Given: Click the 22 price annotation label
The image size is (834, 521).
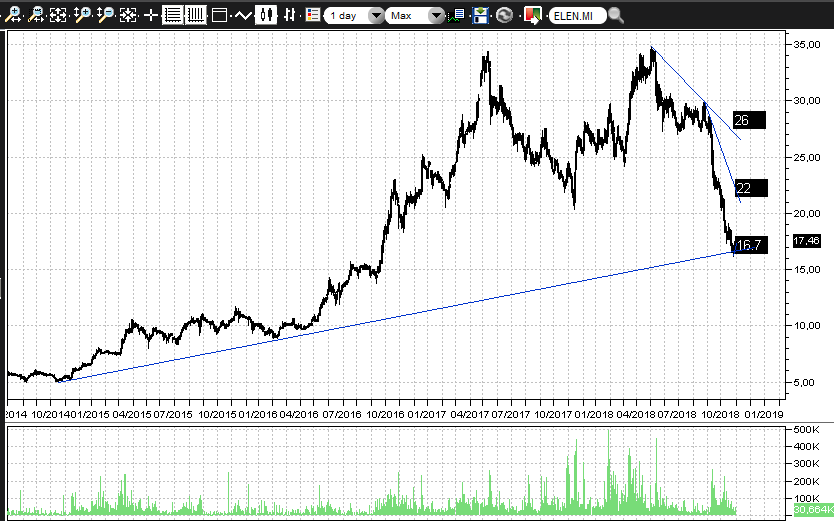Looking at the screenshot, I should click(x=750, y=188).
